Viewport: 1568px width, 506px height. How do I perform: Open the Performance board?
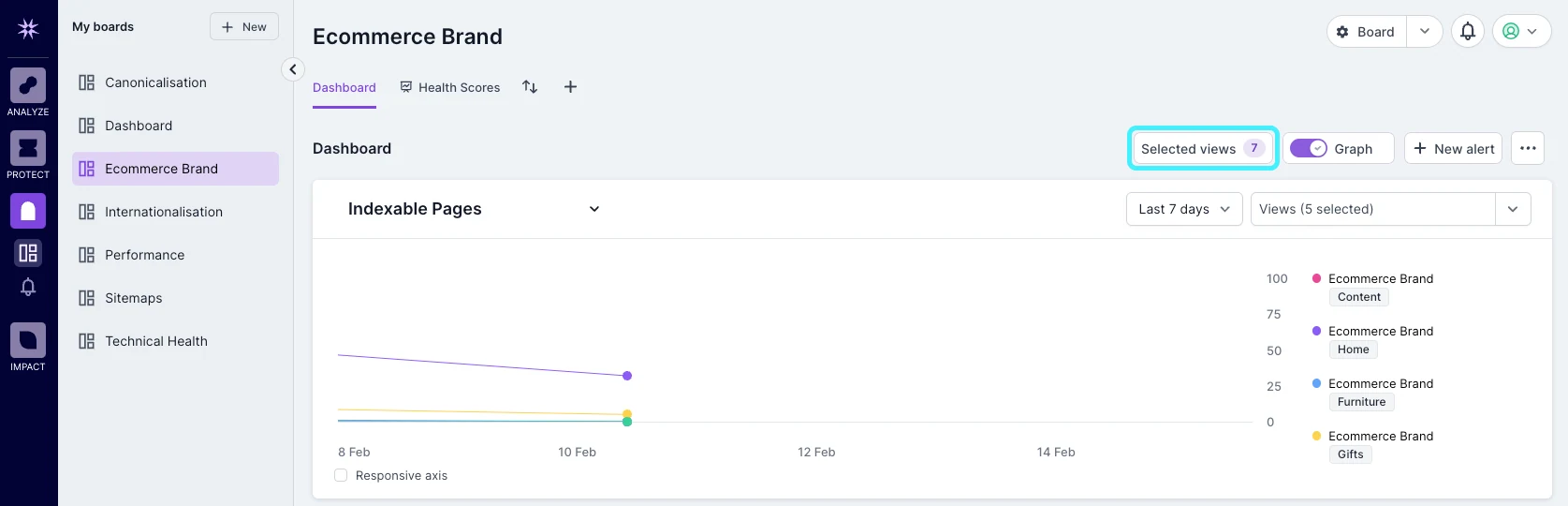[x=175, y=255]
